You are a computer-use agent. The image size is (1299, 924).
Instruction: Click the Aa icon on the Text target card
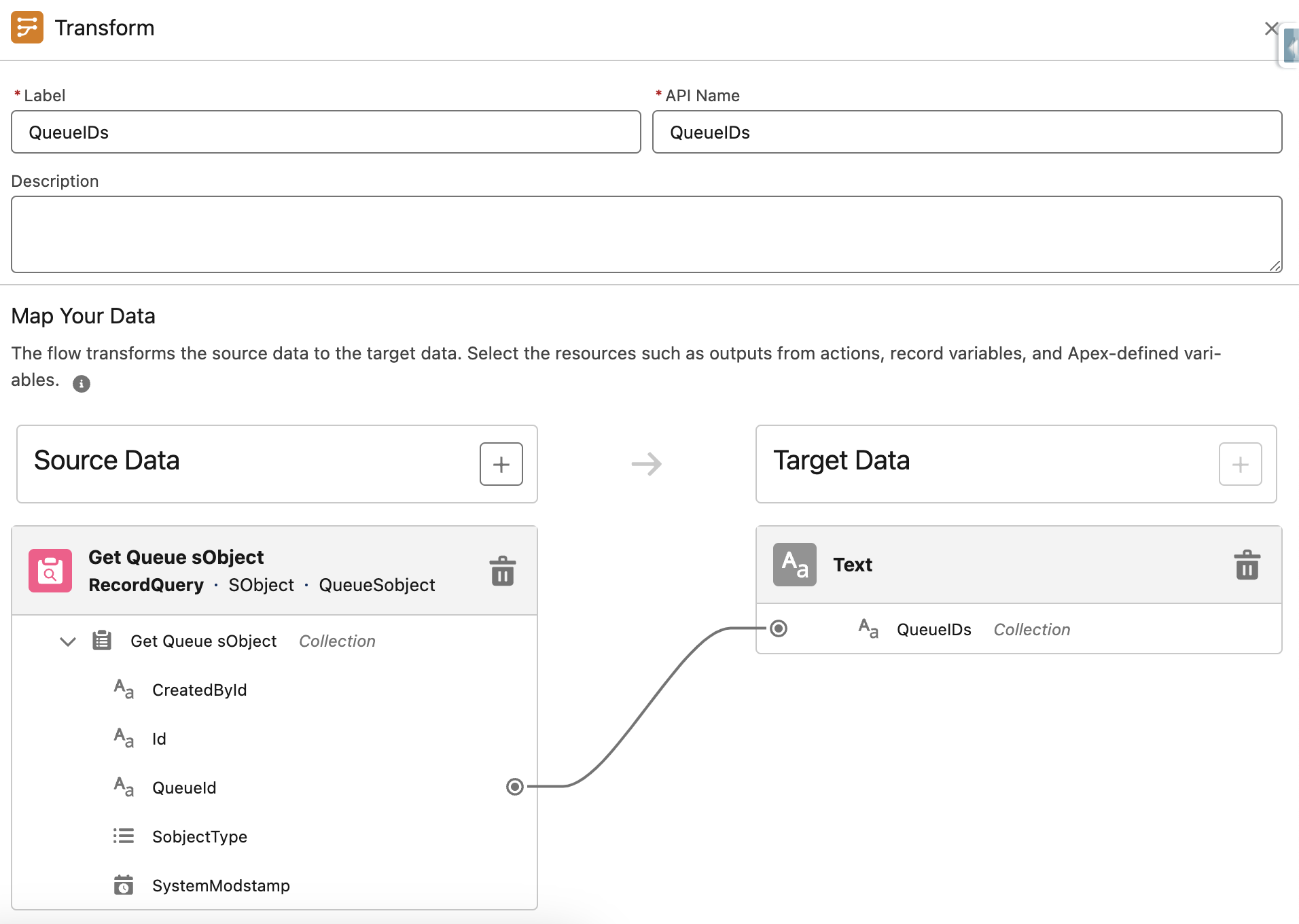click(795, 564)
